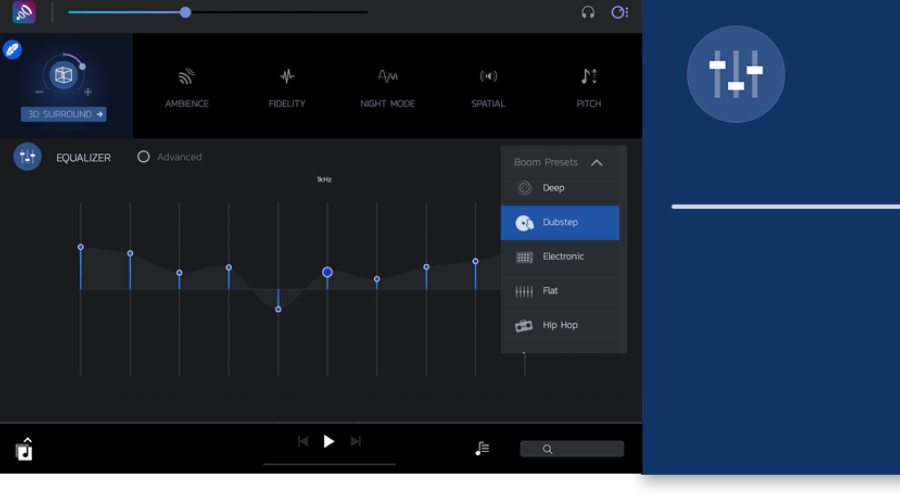The height and width of the screenshot is (500, 900).
Task: Open the playlist queue icon
Action: (482, 448)
